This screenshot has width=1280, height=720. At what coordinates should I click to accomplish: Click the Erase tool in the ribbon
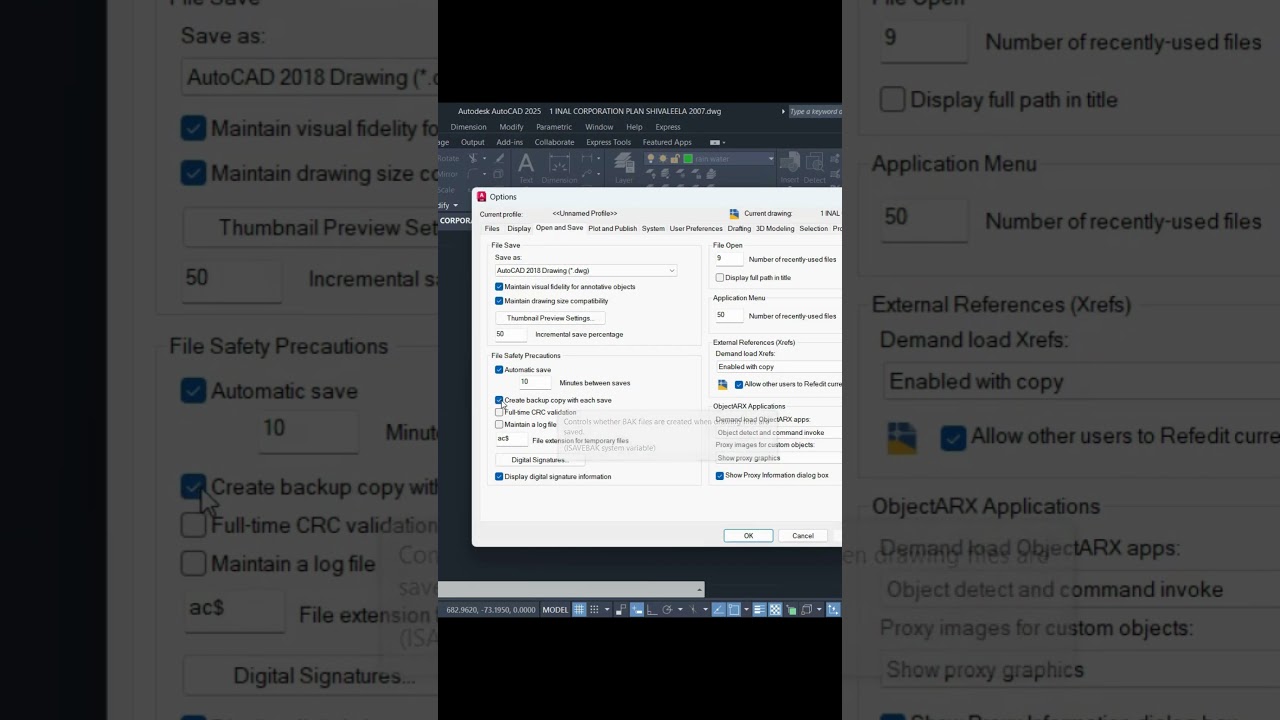click(x=500, y=158)
